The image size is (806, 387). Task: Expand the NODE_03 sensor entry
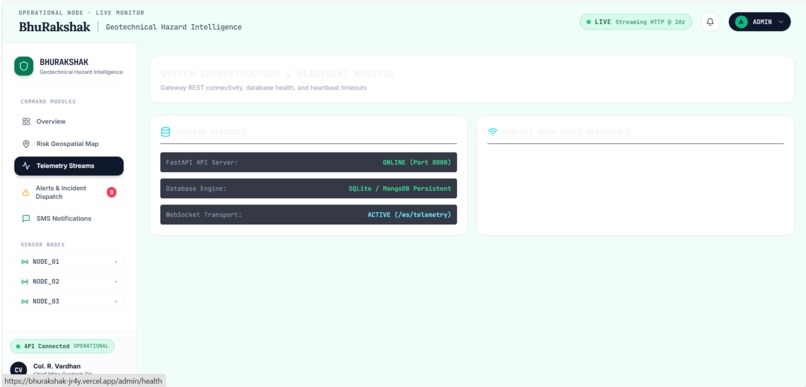(x=69, y=301)
